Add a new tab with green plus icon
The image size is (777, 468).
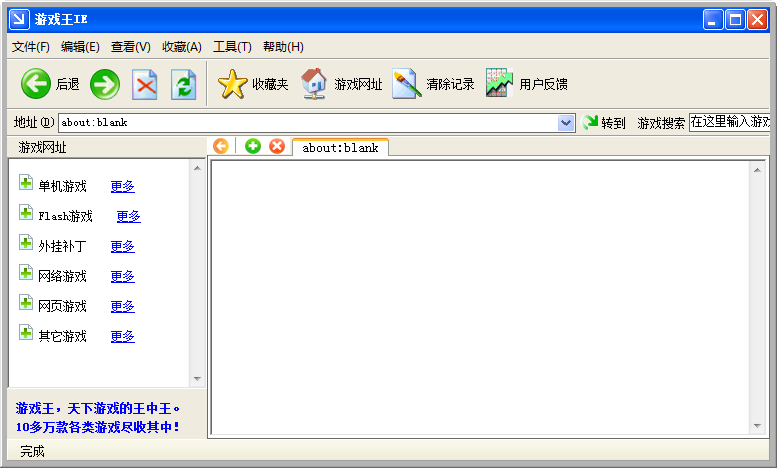click(x=253, y=146)
